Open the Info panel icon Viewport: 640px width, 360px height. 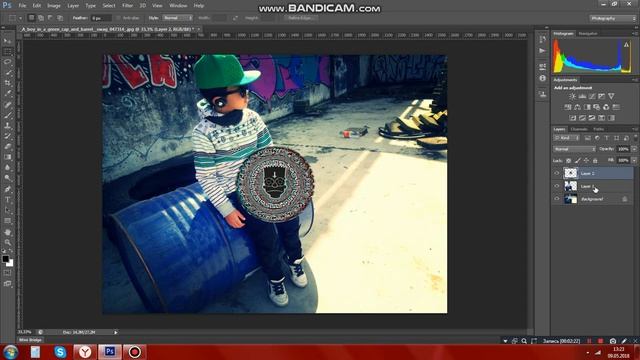click(x=542, y=78)
